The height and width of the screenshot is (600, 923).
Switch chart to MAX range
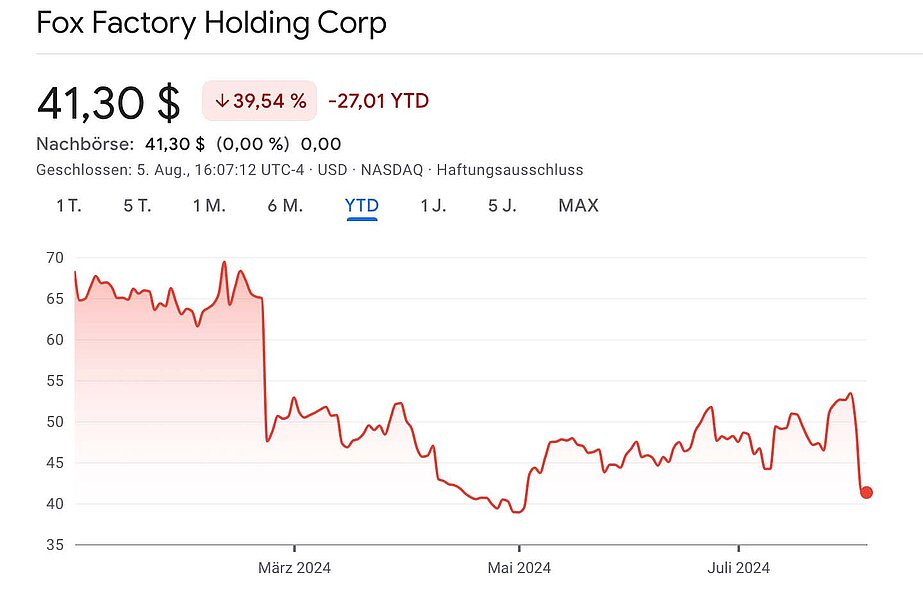click(x=578, y=206)
